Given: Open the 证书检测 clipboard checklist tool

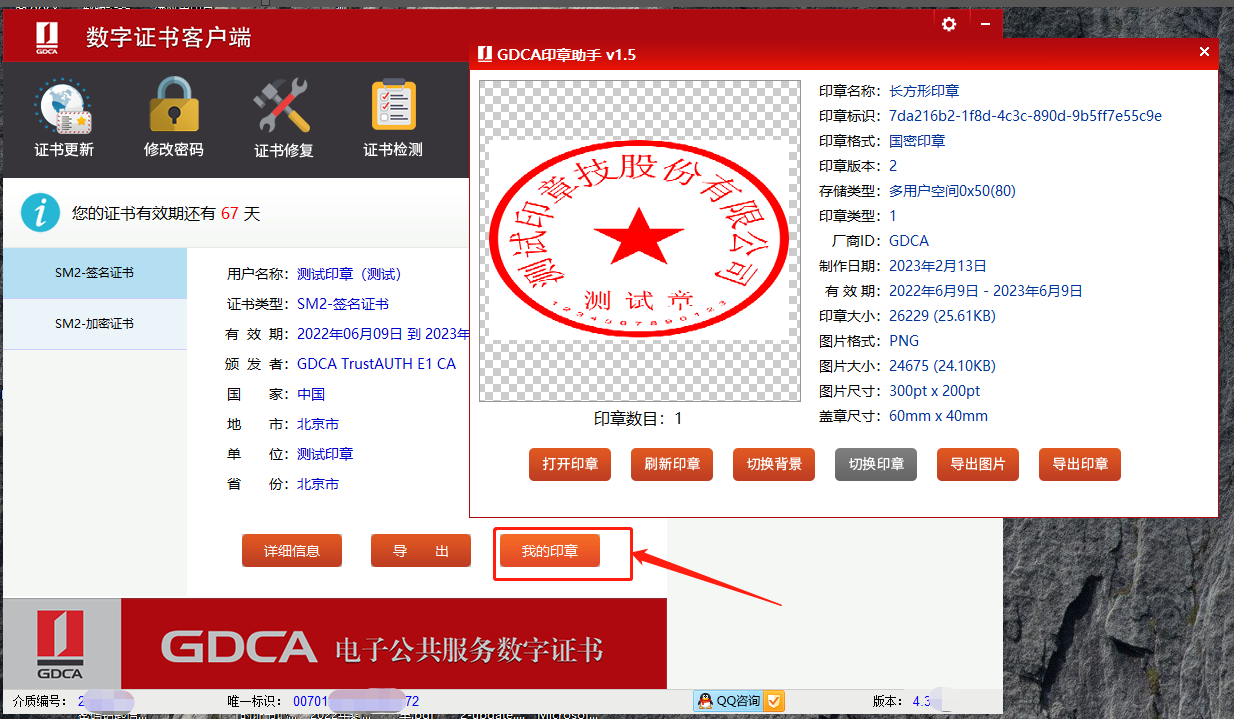Looking at the screenshot, I should pyautogui.click(x=393, y=118).
